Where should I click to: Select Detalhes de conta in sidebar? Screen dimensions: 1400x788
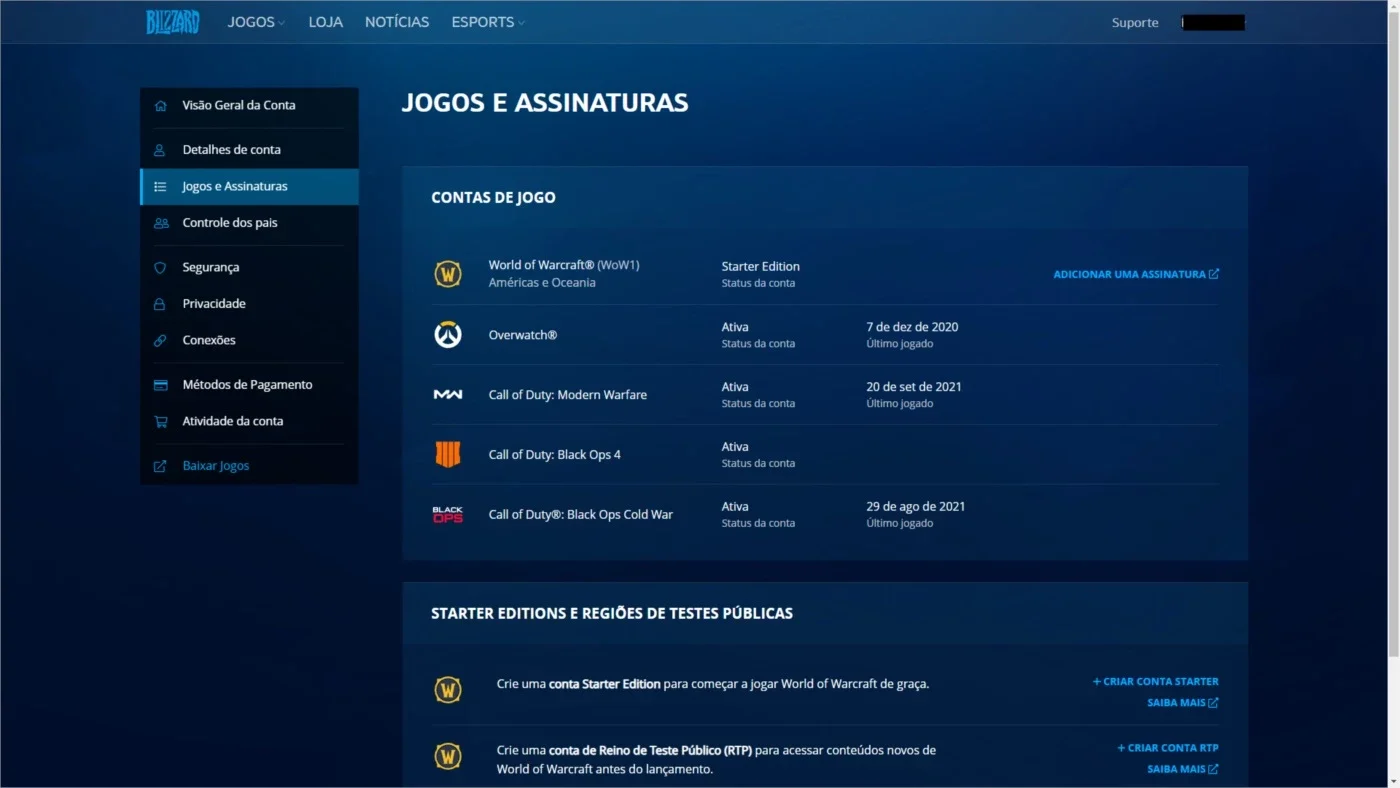click(x=249, y=150)
